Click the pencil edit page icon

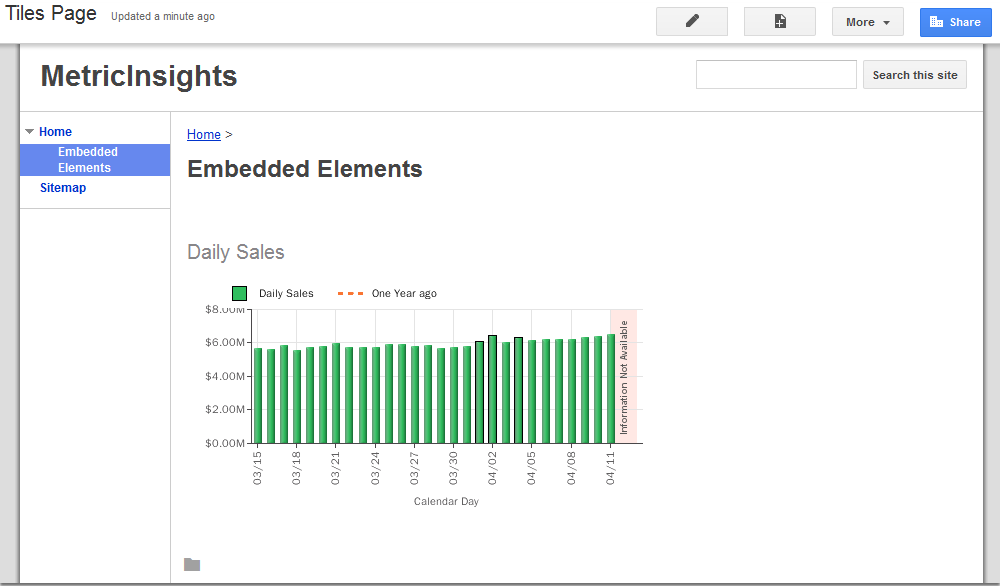click(691, 22)
